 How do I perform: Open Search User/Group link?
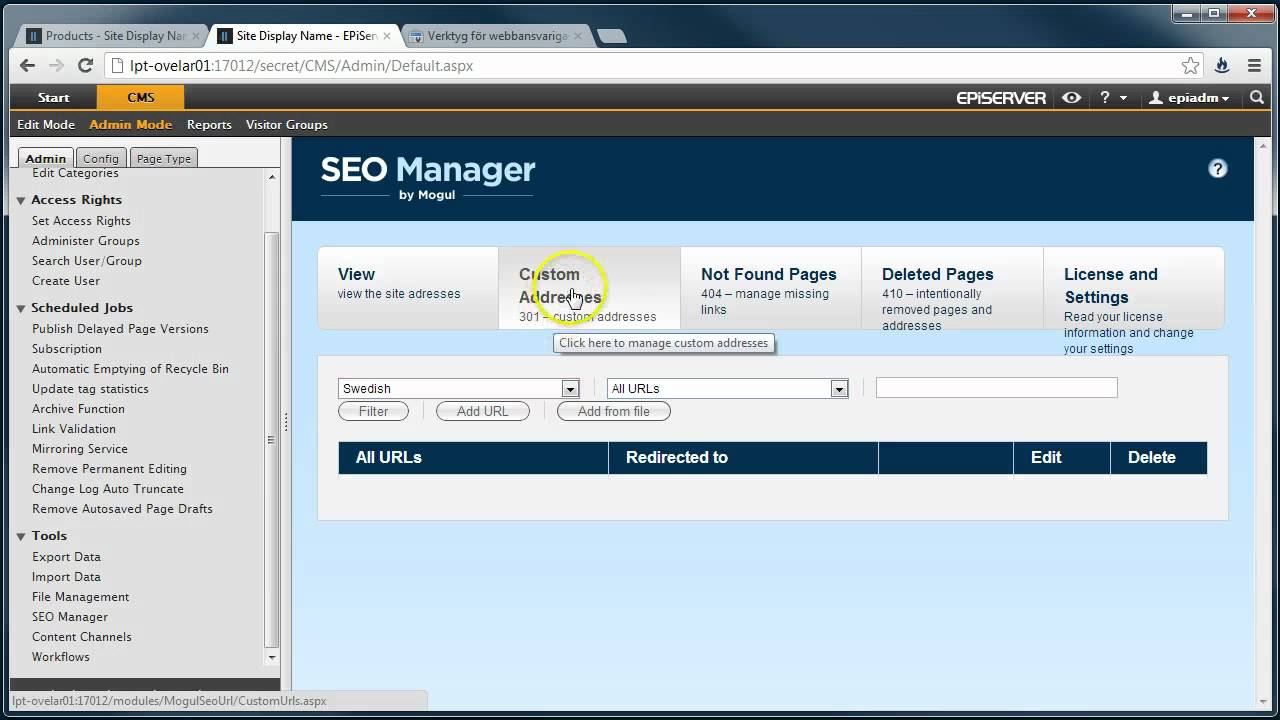(87, 261)
